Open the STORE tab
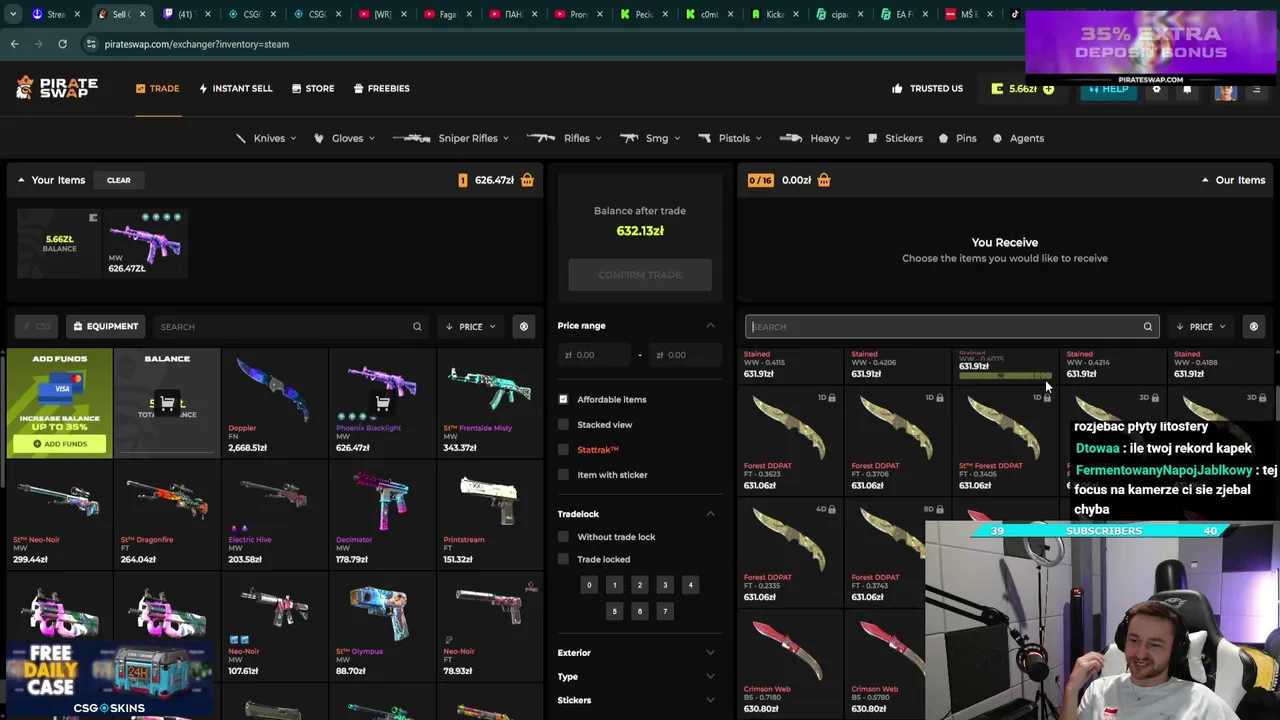 313,88
